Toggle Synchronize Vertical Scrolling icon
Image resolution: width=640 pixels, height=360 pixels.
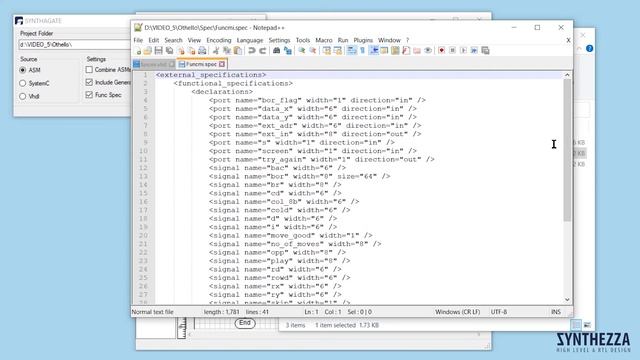pos(327,51)
